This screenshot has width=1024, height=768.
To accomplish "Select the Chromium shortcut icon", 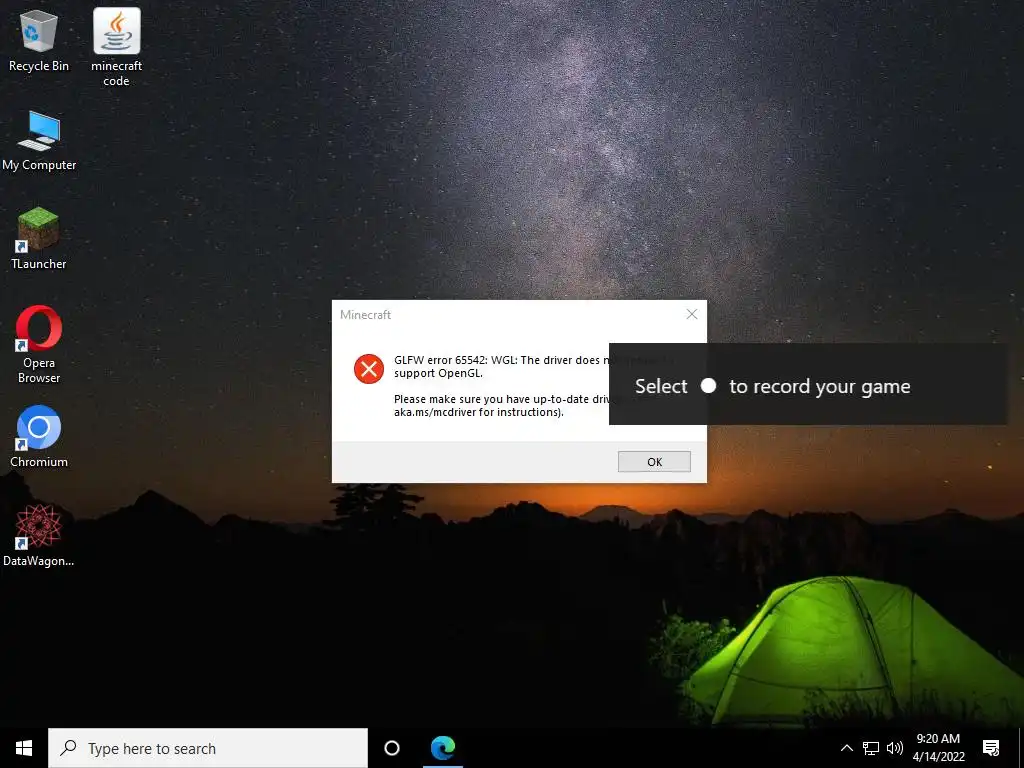I will click(x=39, y=436).
